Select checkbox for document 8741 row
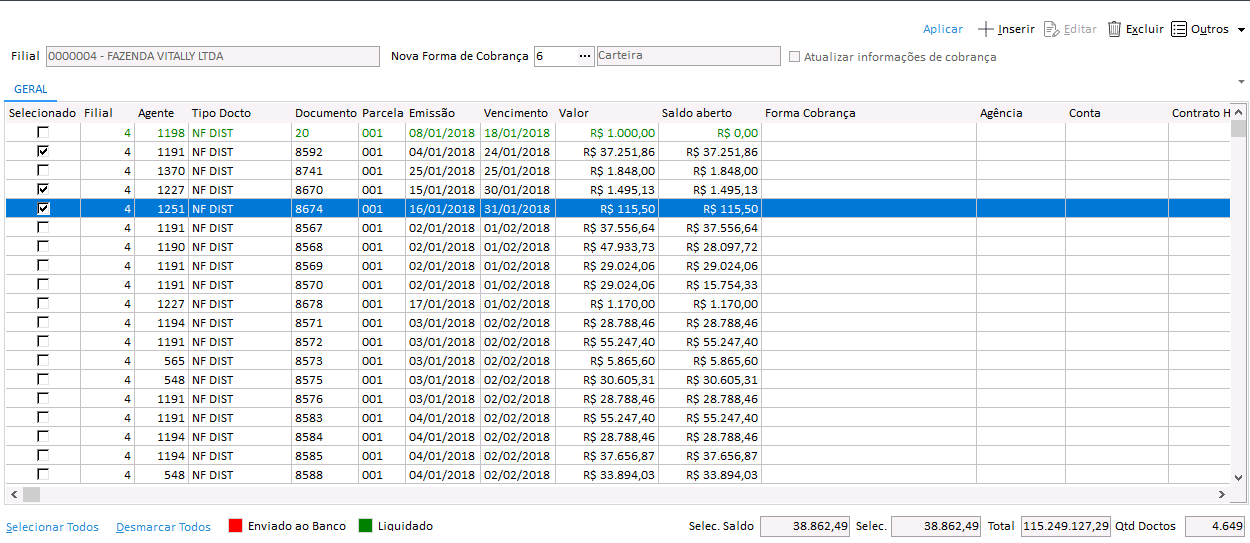1250x543 pixels. (43, 170)
